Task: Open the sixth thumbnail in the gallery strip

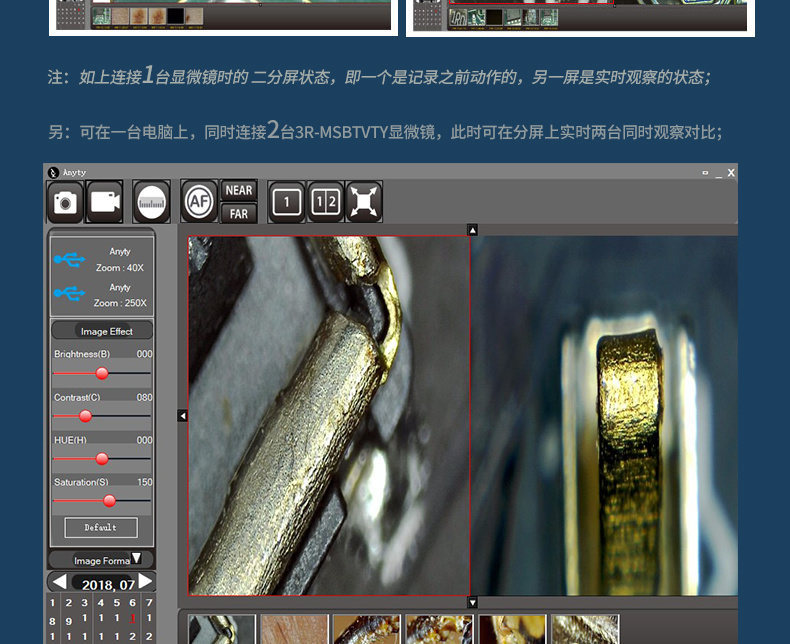Action: pyautogui.click(x=585, y=629)
